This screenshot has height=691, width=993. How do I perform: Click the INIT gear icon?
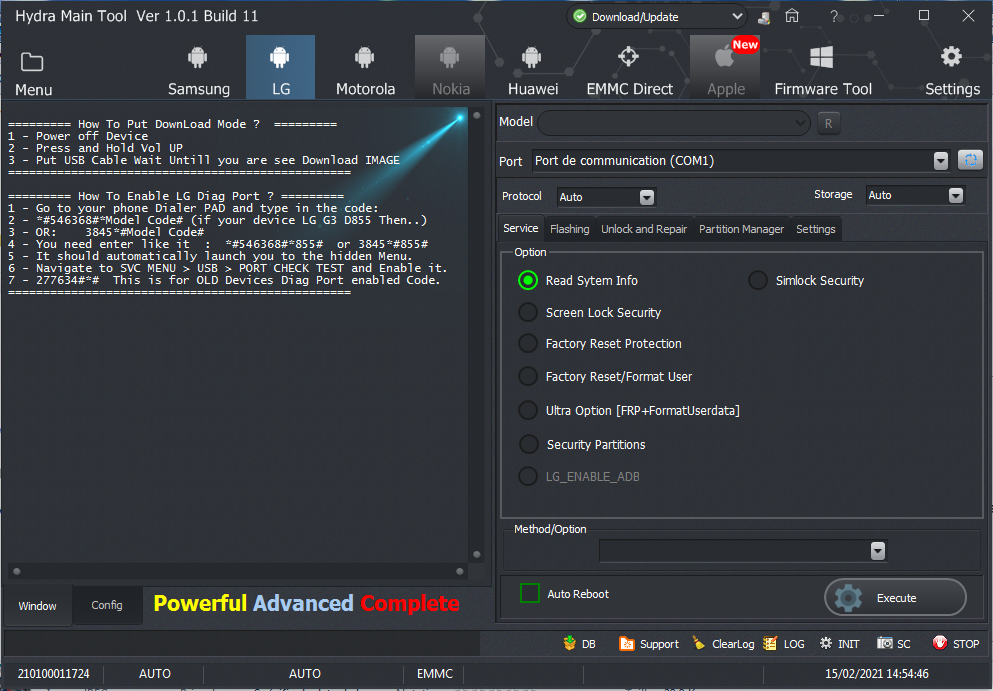pos(826,643)
